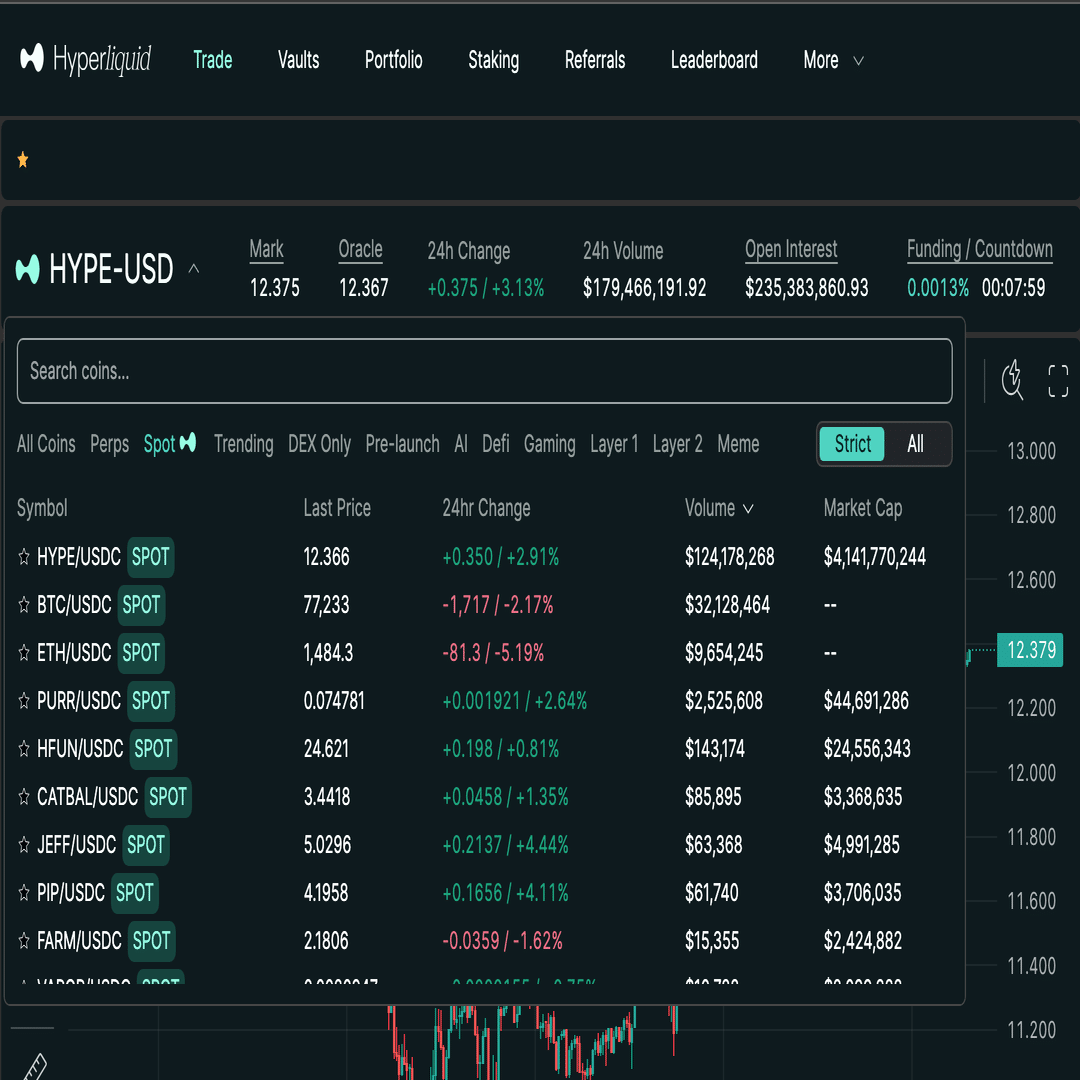Favorite PIP/USDC with its star
The width and height of the screenshot is (1080, 1080).
pyautogui.click(x=23, y=893)
